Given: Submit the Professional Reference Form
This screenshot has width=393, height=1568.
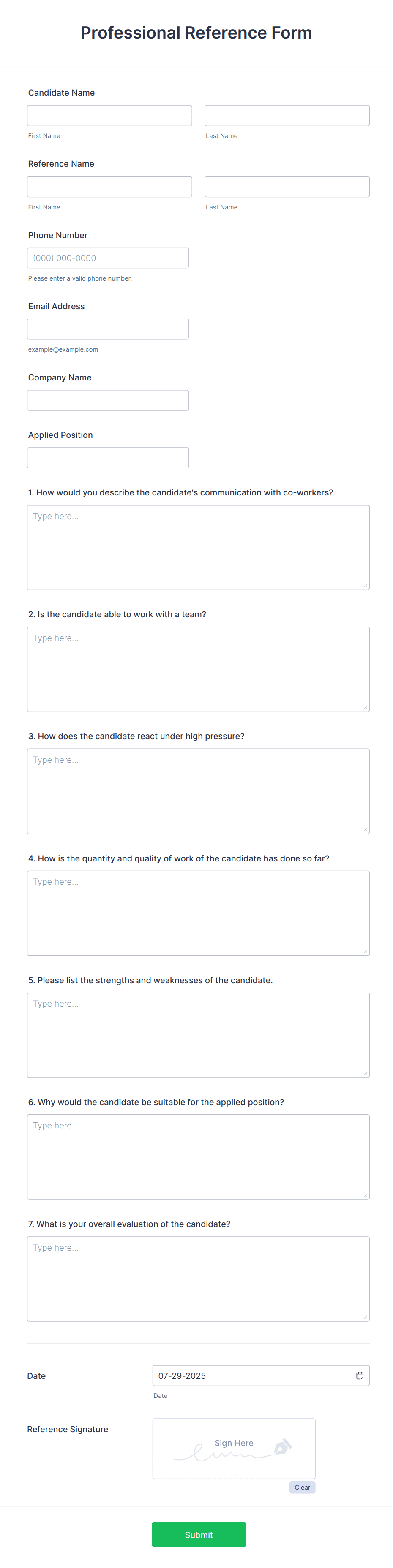Looking at the screenshot, I should tap(198, 1535).
